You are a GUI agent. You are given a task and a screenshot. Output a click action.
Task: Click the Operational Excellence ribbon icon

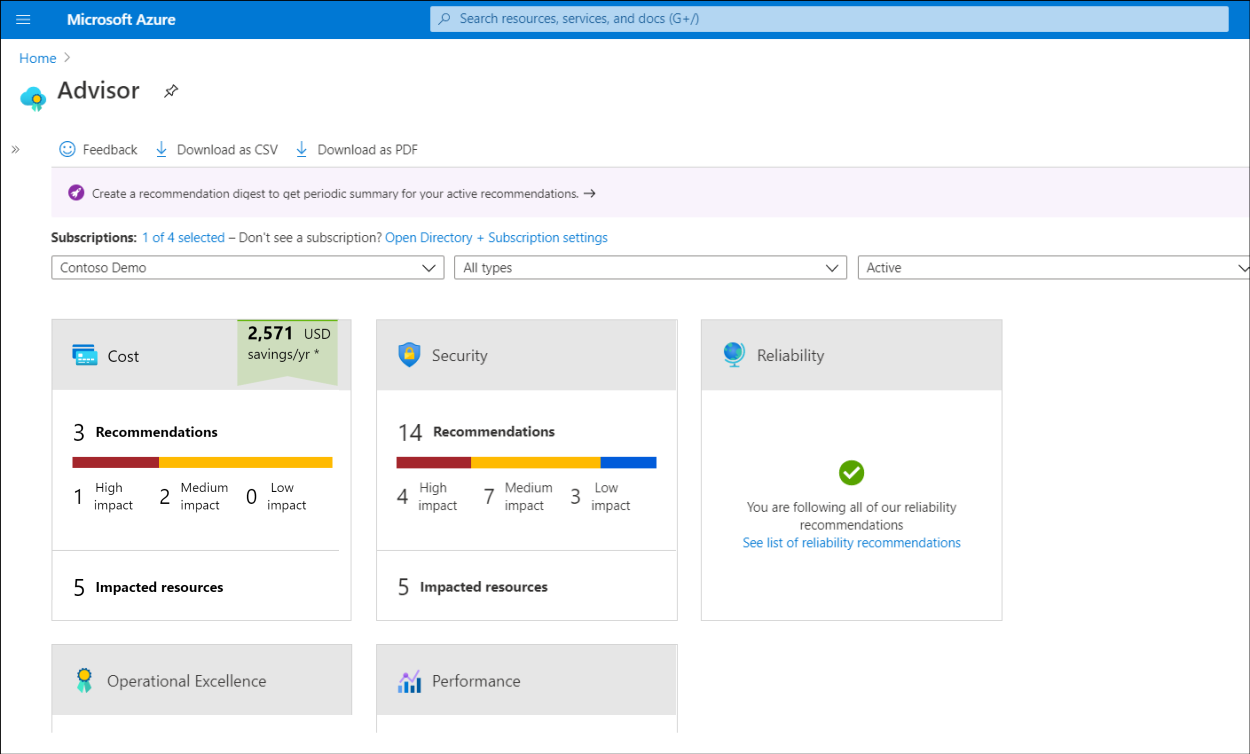coord(85,681)
